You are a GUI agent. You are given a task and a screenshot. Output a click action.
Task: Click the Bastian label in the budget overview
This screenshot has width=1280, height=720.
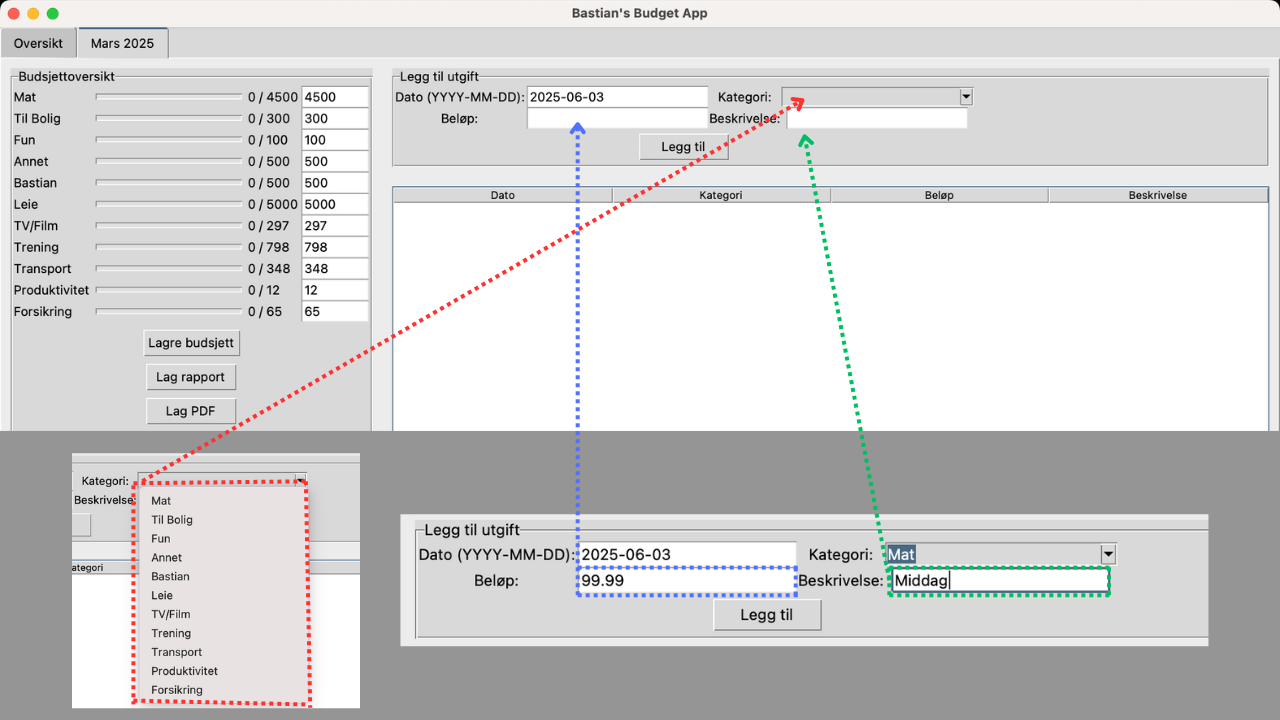(36, 183)
